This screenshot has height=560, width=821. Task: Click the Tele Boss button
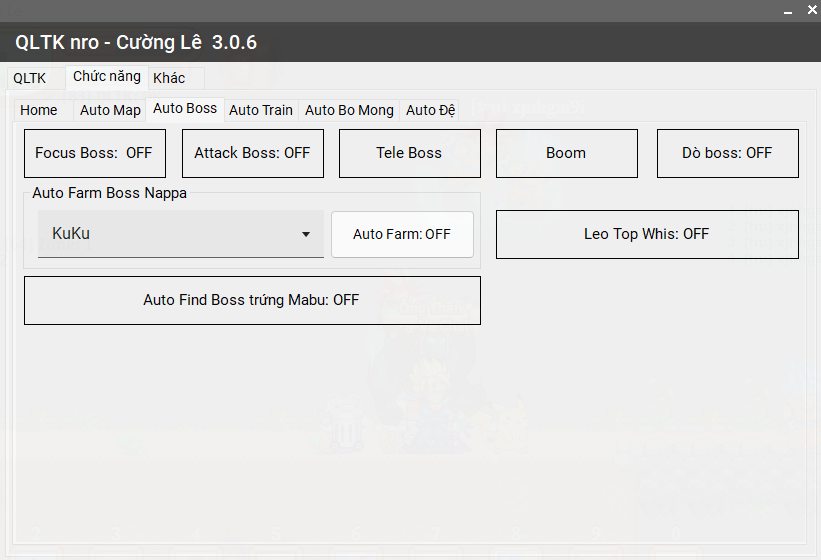(409, 153)
